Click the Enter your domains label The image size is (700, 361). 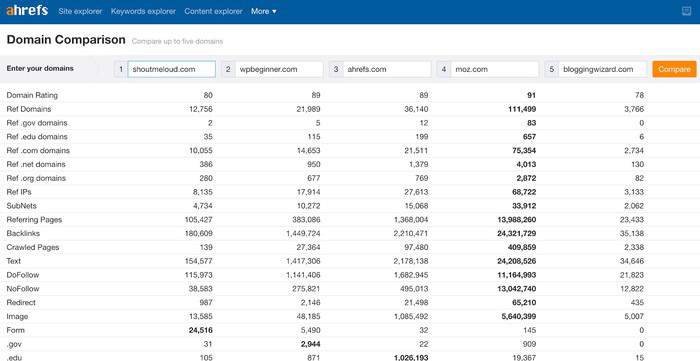40,69
